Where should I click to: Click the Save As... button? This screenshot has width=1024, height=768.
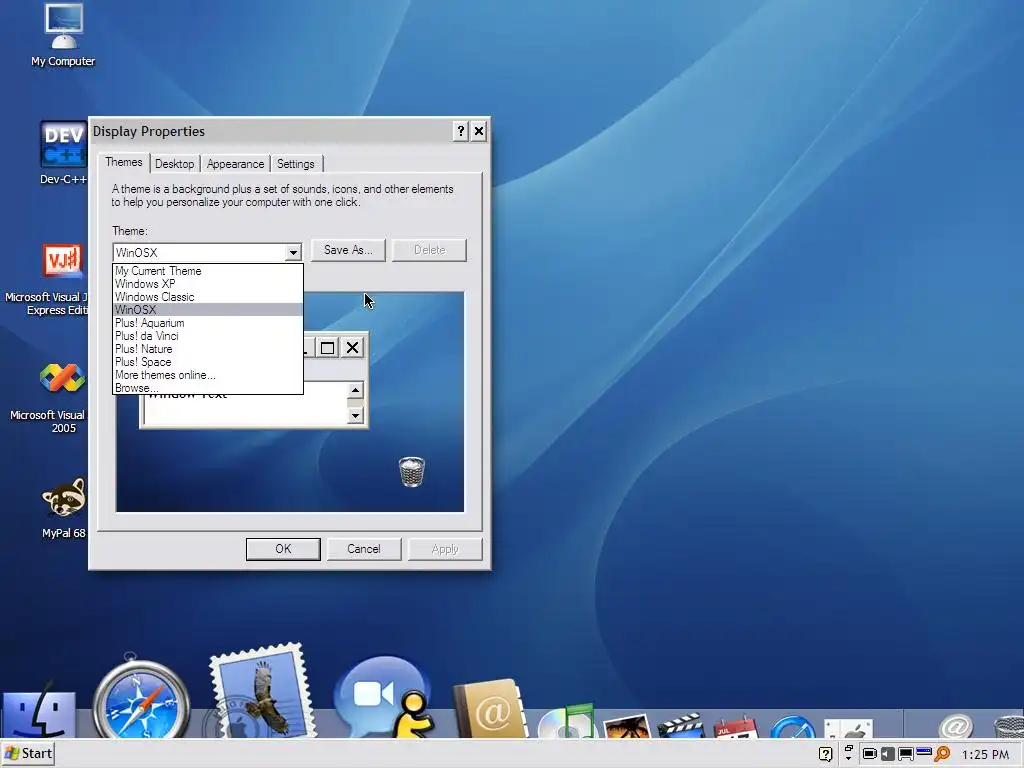348,250
